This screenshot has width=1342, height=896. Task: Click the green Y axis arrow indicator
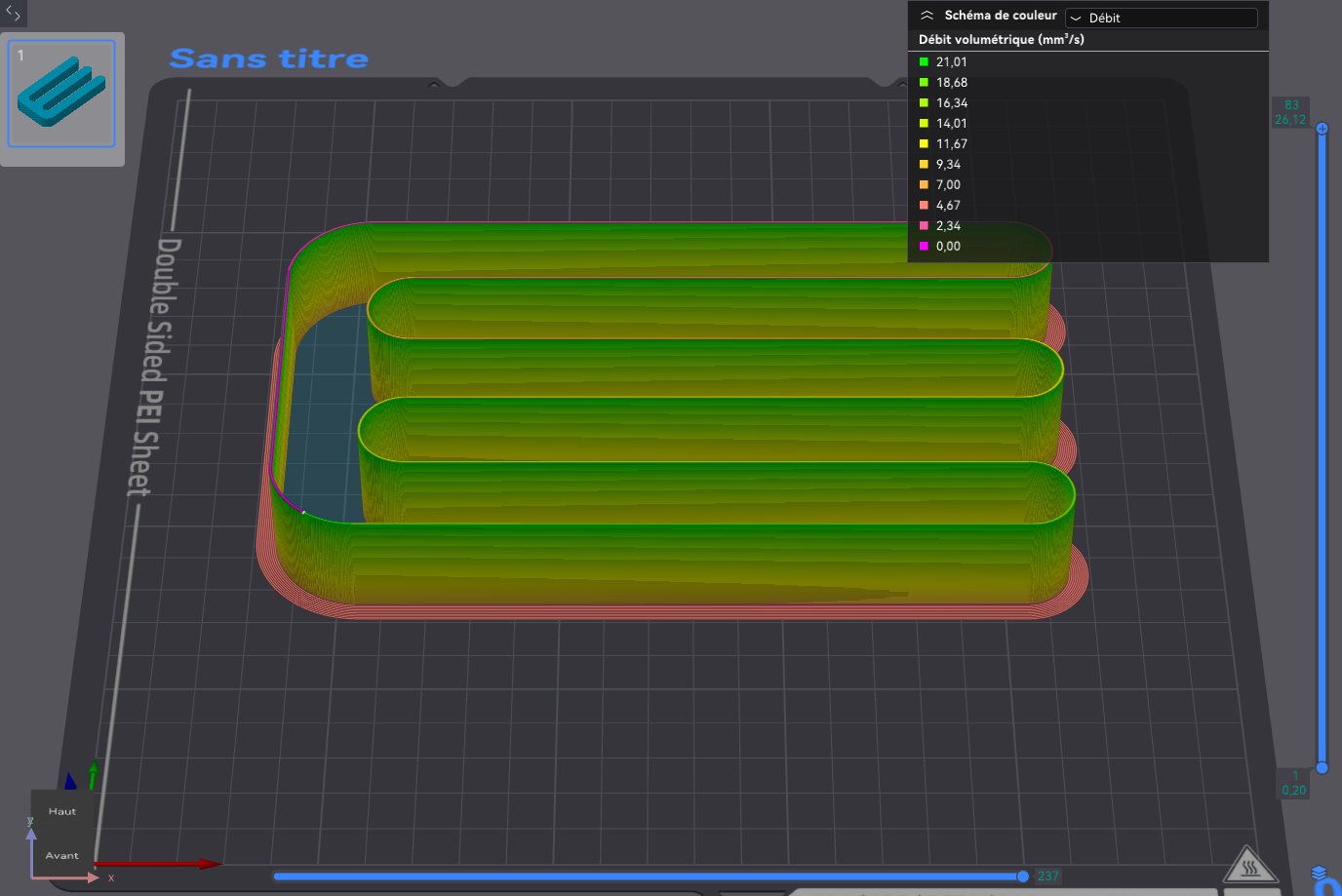pyautogui.click(x=93, y=773)
